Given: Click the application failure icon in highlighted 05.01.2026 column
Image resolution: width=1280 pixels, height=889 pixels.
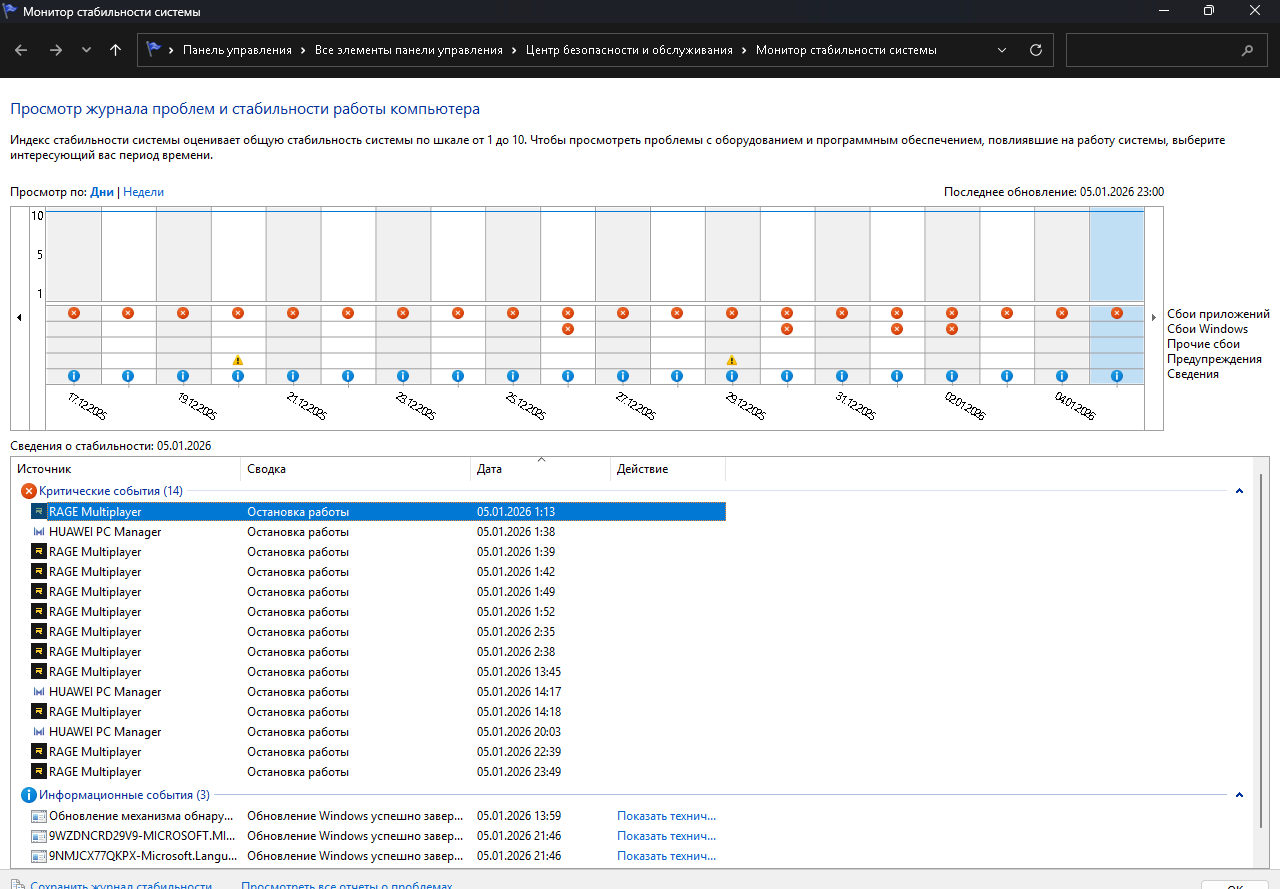Looking at the screenshot, I should click(x=1117, y=313).
